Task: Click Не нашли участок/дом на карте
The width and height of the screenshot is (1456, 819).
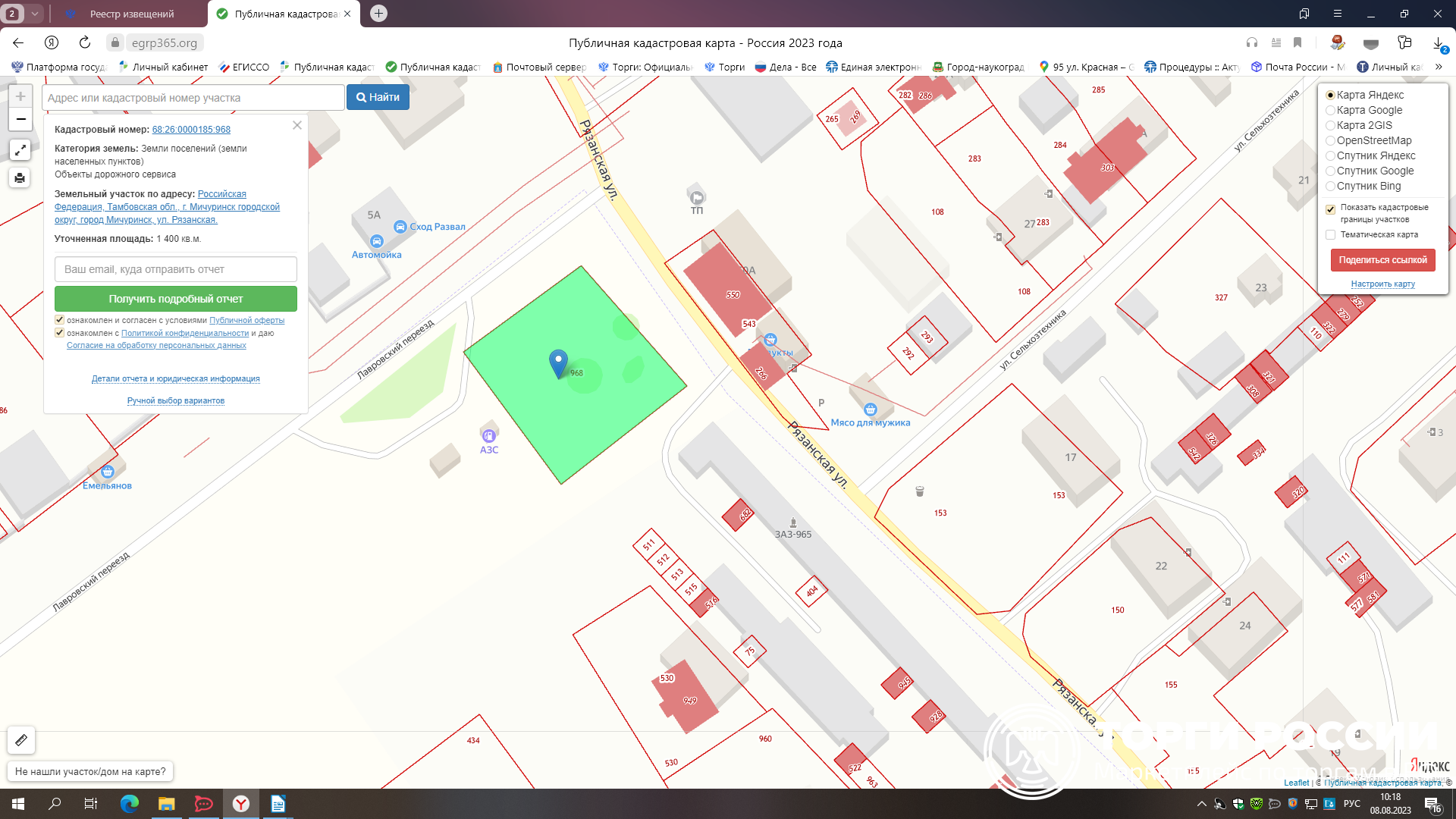Action: pos(90,771)
